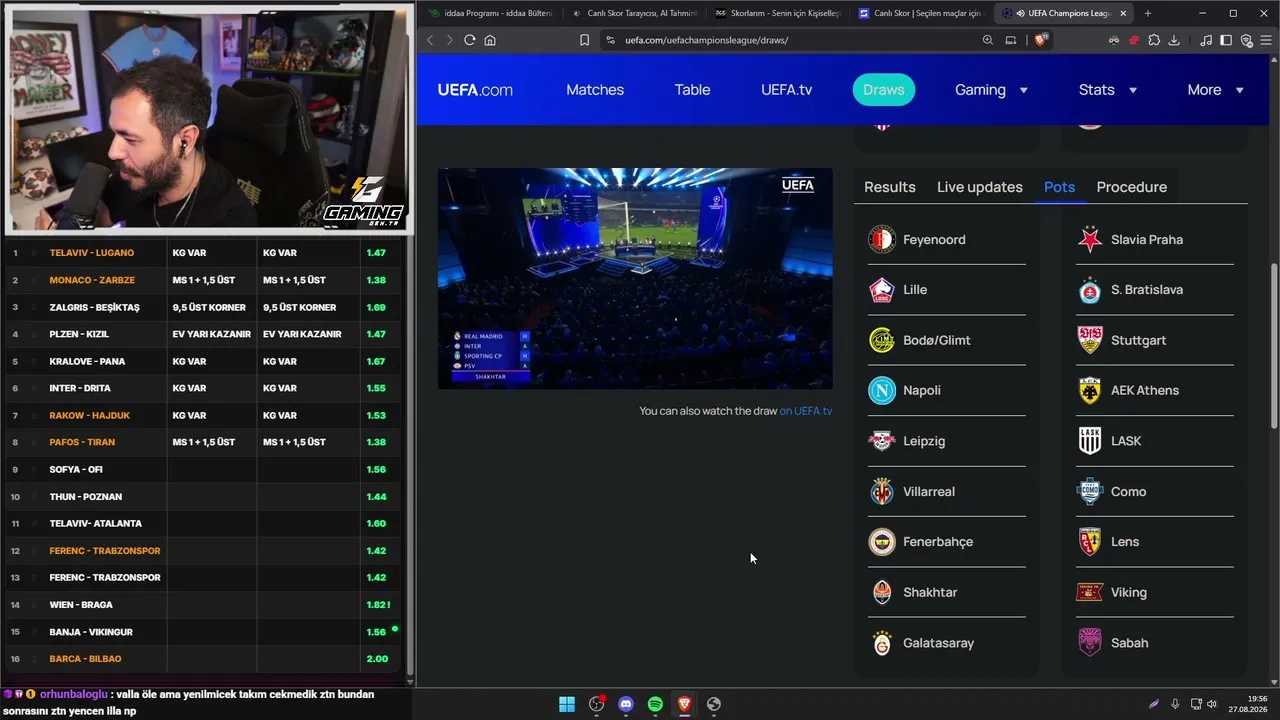This screenshot has width=1280, height=720.
Task: Click the ZALGRIS - BEŞİKTAŞ match row
Action: click(x=202, y=307)
